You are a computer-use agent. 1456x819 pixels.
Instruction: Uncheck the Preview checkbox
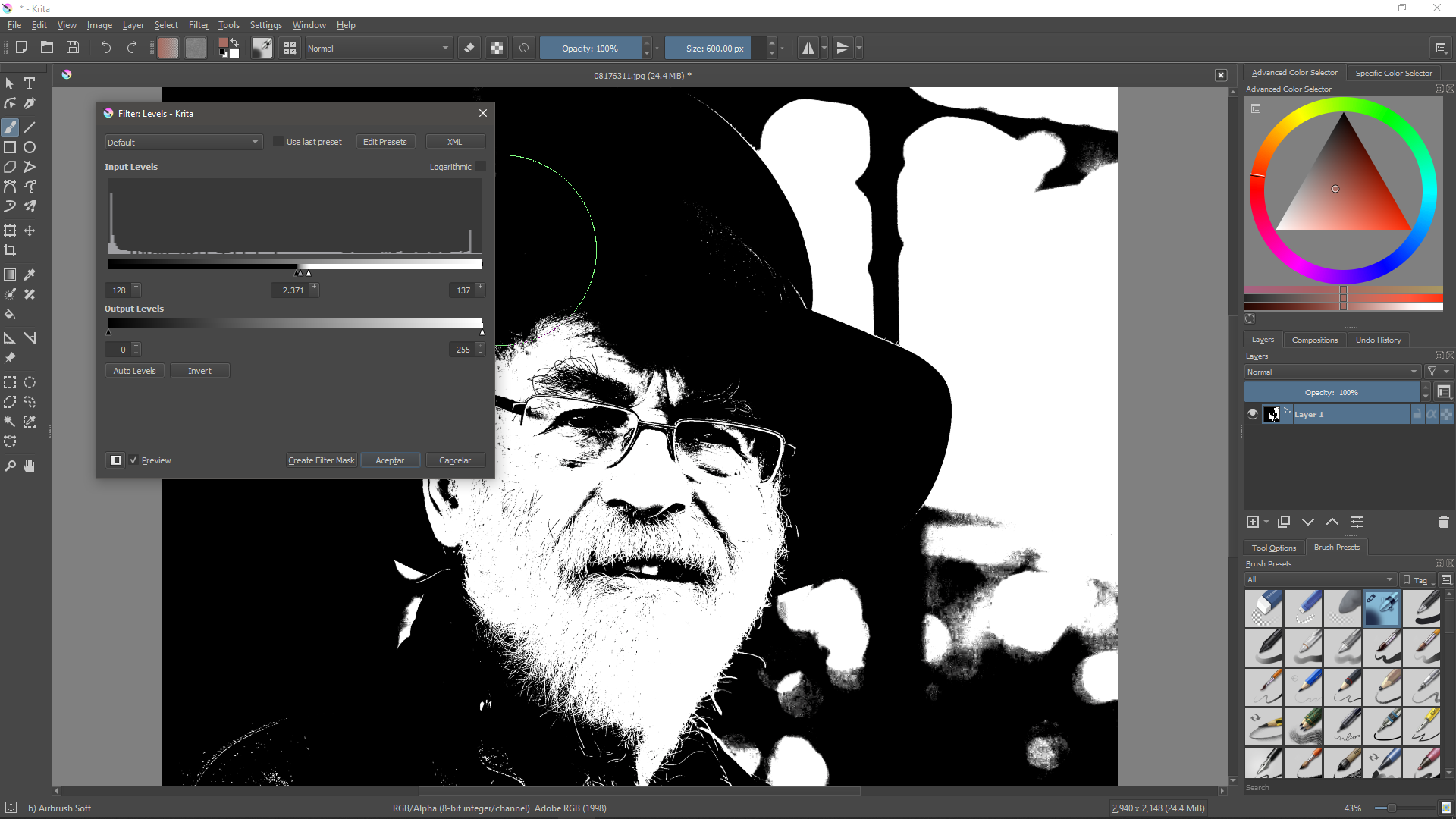[133, 460]
